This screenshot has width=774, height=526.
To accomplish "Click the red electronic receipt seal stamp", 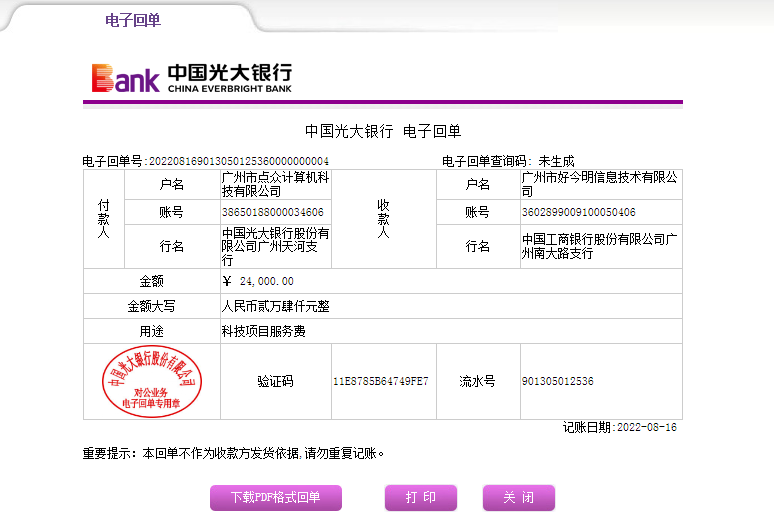I will pyautogui.click(x=152, y=381).
